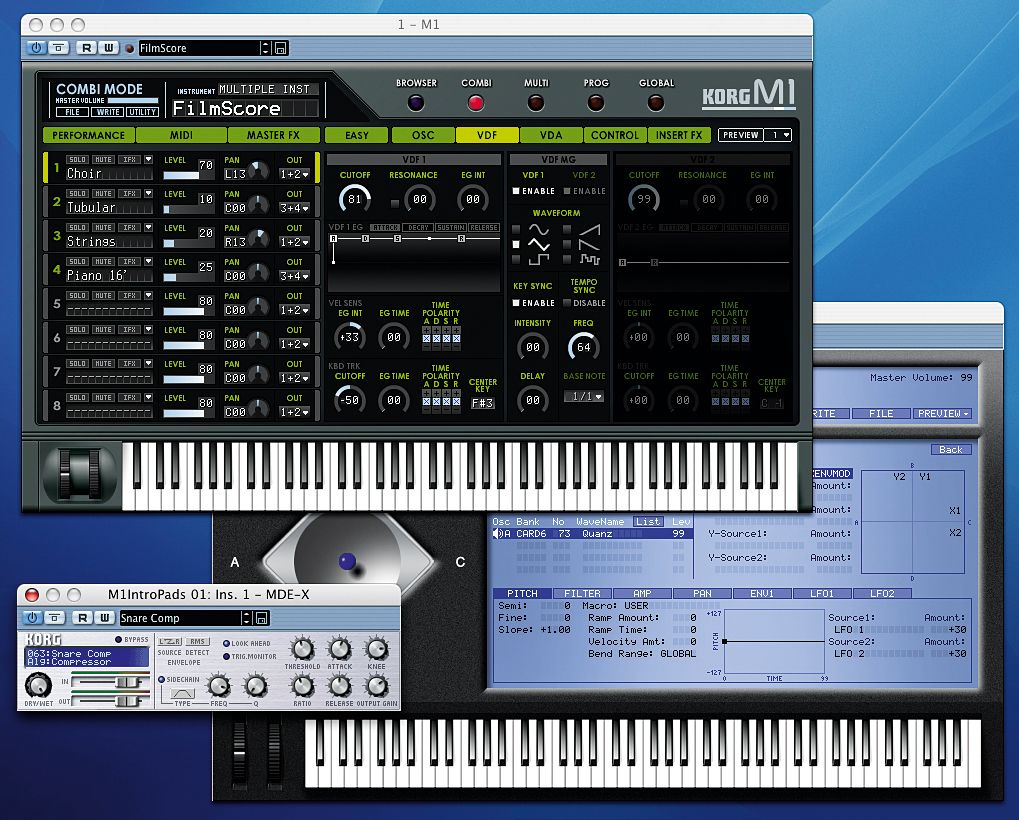Click the R button in the M1 toolbar
The height and width of the screenshot is (820, 1019).
pos(86,47)
